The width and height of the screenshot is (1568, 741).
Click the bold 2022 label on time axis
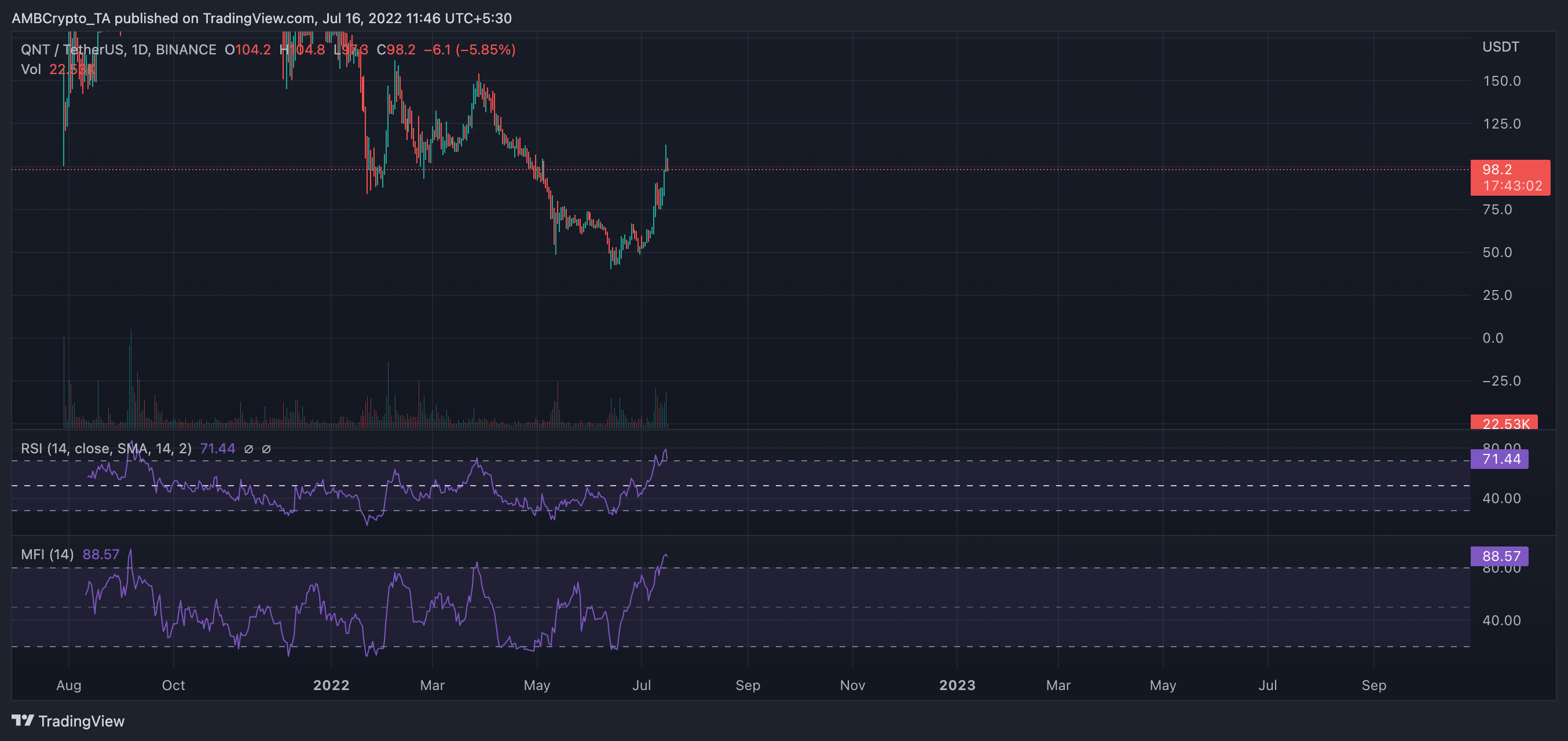tap(331, 685)
